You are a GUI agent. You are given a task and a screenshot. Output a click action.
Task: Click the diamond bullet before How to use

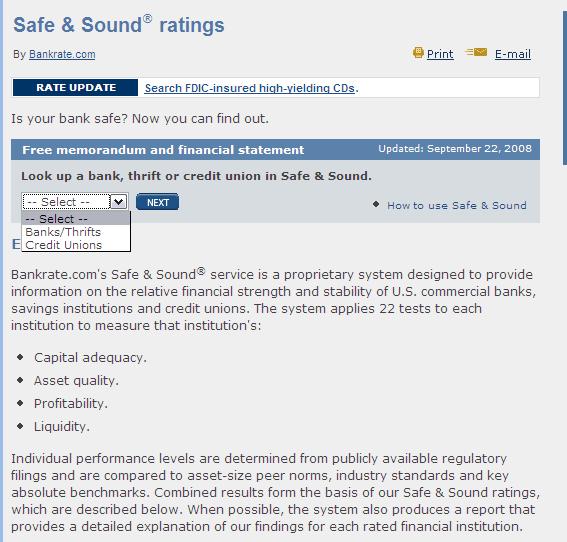click(x=376, y=205)
